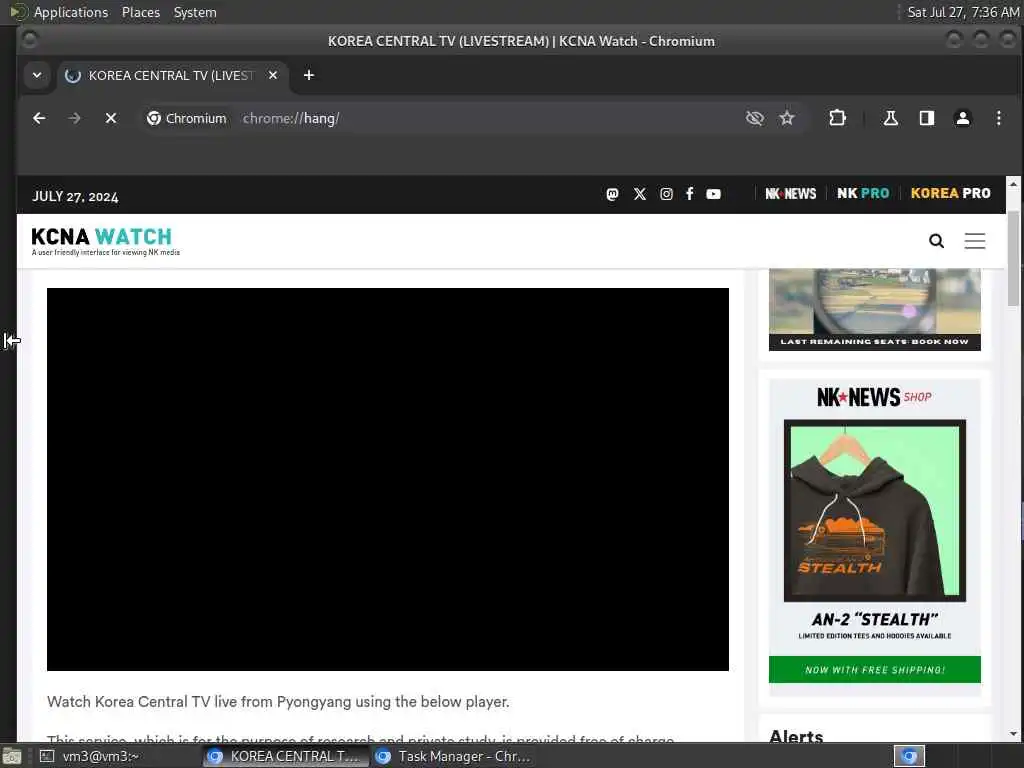Toggle the browser side panel
This screenshot has height=768, width=1024.
pyautogui.click(x=927, y=118)
